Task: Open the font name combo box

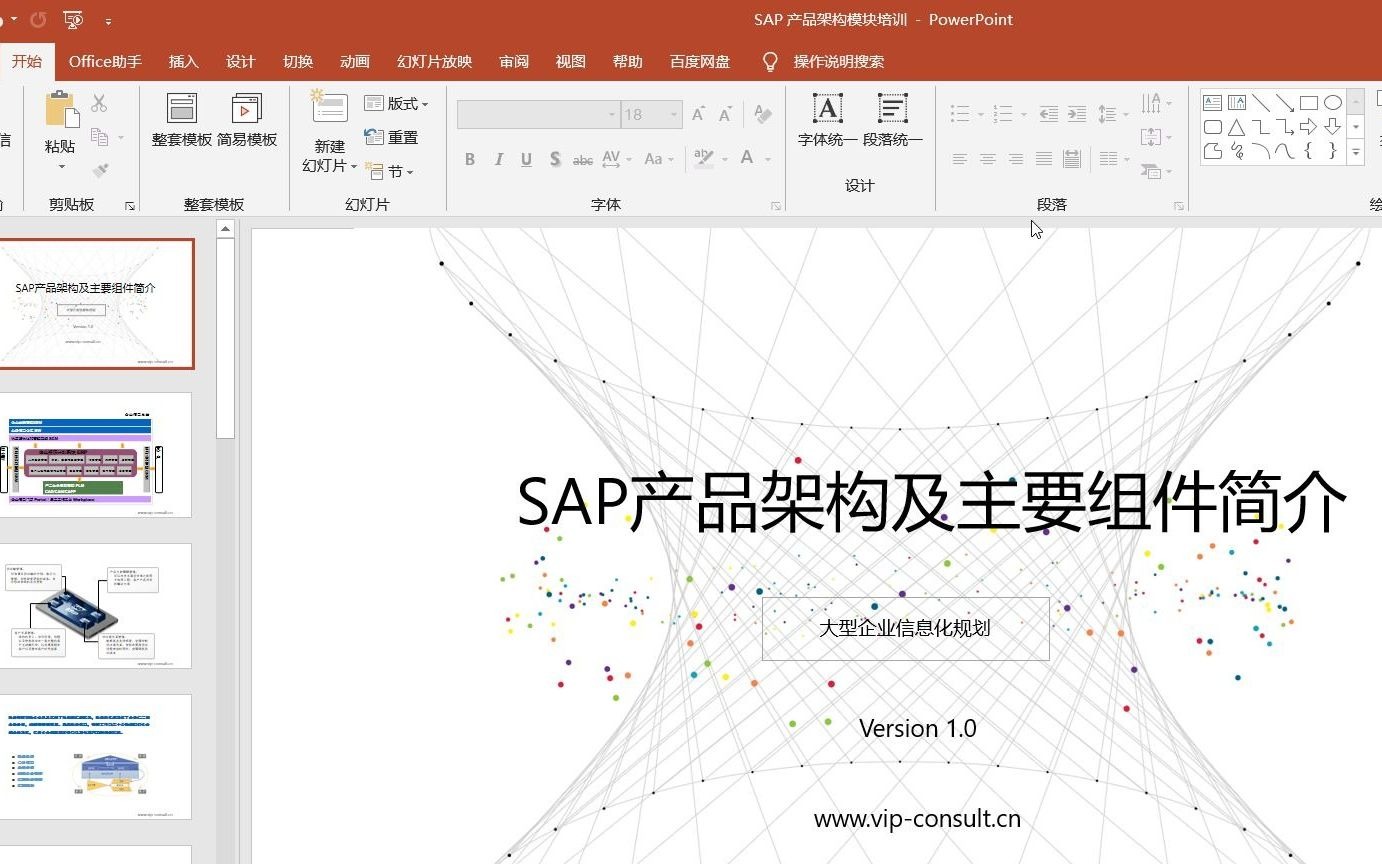Action: [x=538, y=114]
